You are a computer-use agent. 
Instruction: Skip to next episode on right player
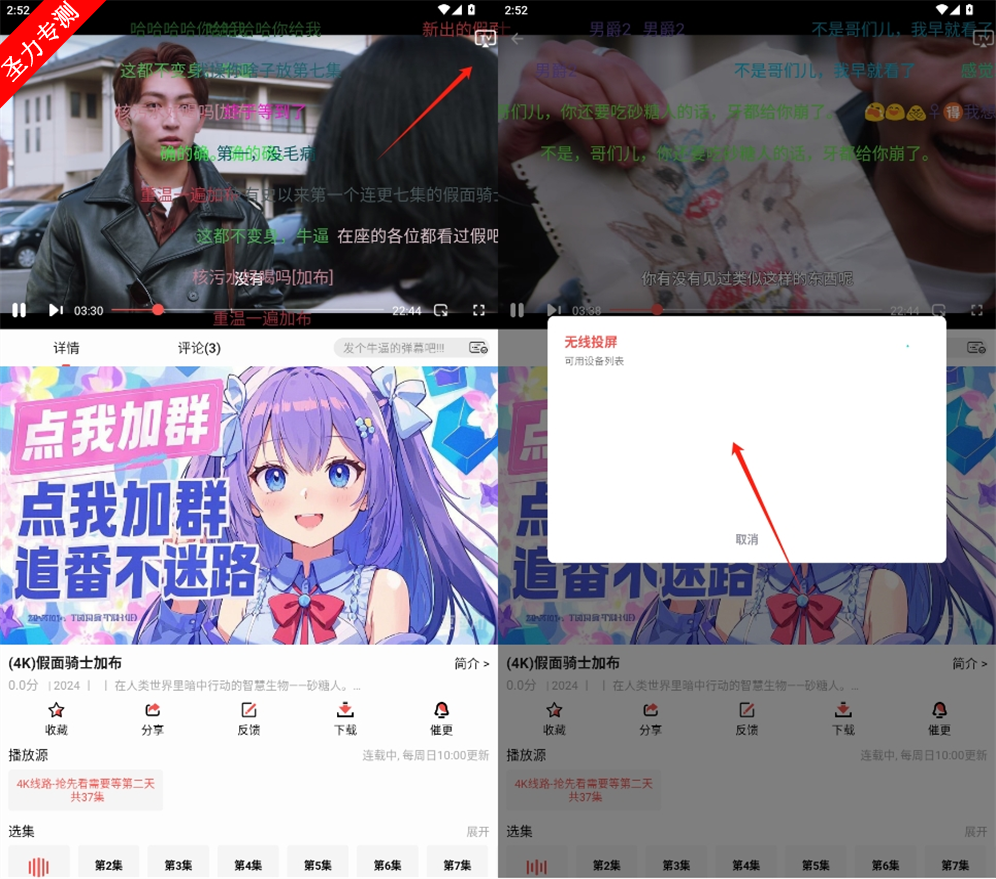(554, 310)
